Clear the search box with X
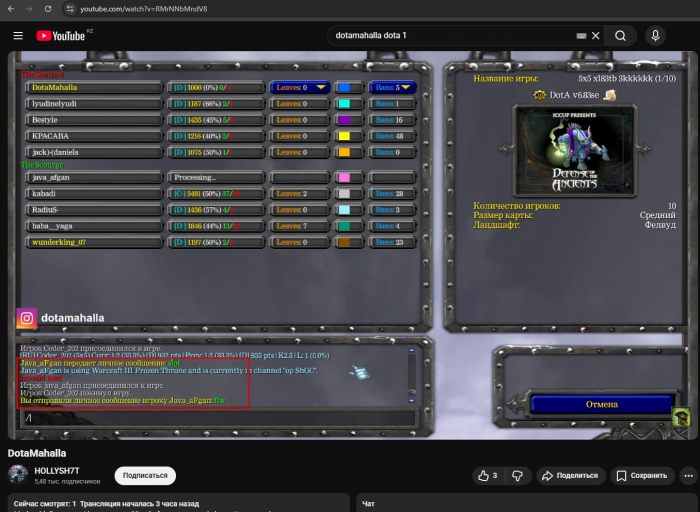700x512 pixels. tap(596, 36)
